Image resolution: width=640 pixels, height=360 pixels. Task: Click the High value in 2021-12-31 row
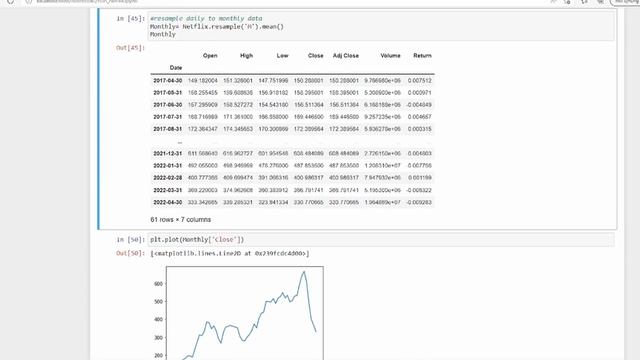238,153
